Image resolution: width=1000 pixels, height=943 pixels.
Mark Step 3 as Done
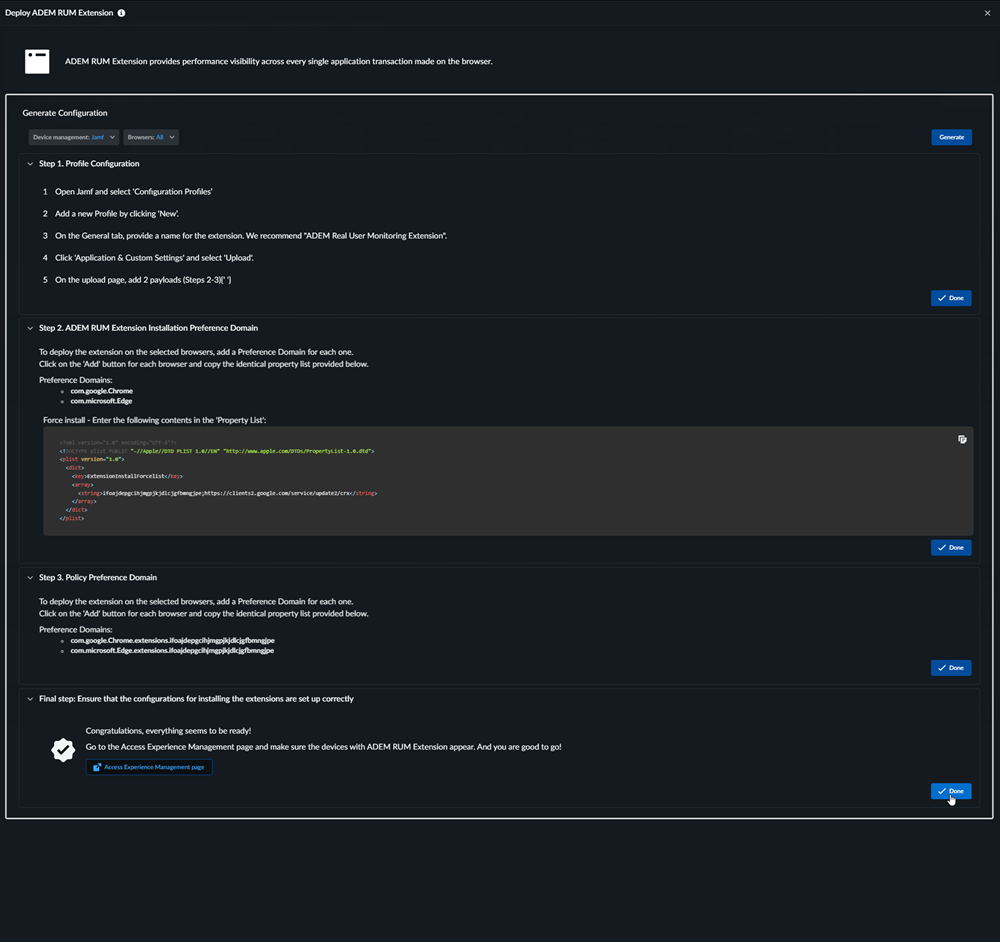pos(950,668)
